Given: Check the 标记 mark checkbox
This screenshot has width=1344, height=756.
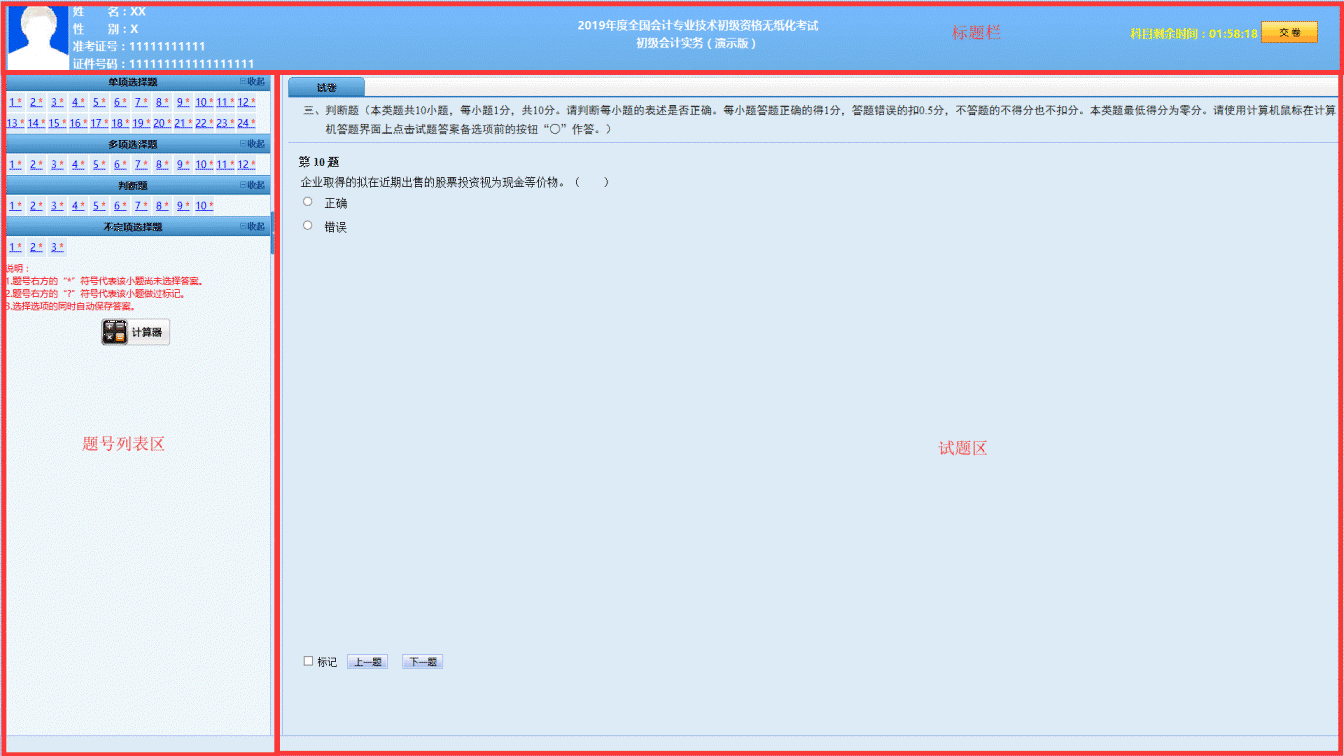Looking at the screenshot, I should tap(309, 661).
